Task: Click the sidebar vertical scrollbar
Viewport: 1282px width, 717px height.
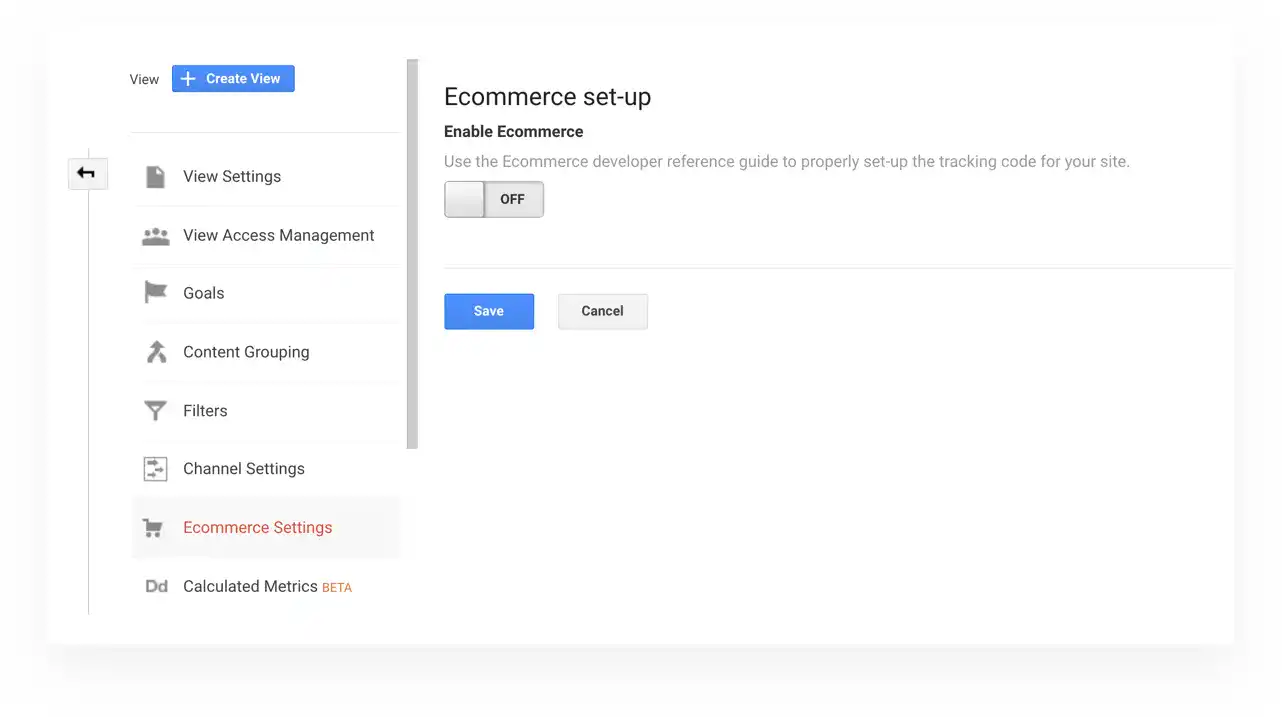Action: (412, 254)
